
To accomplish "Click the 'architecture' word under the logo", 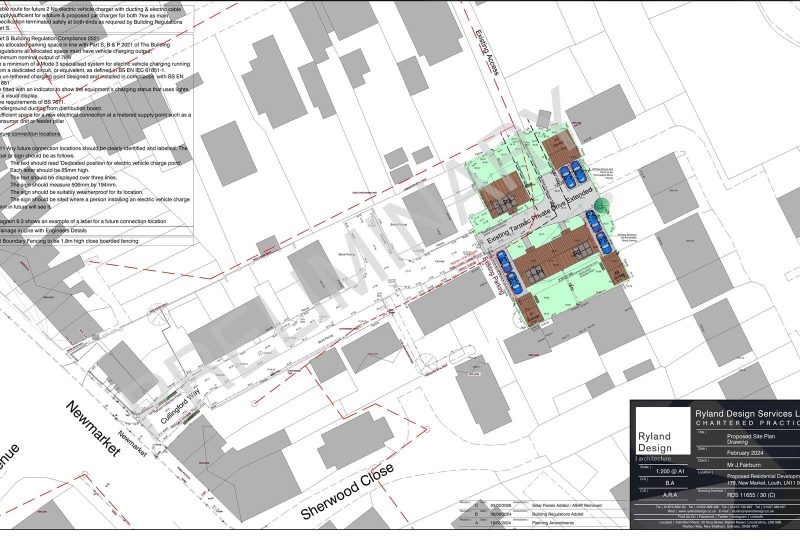I will pos(655,459).
